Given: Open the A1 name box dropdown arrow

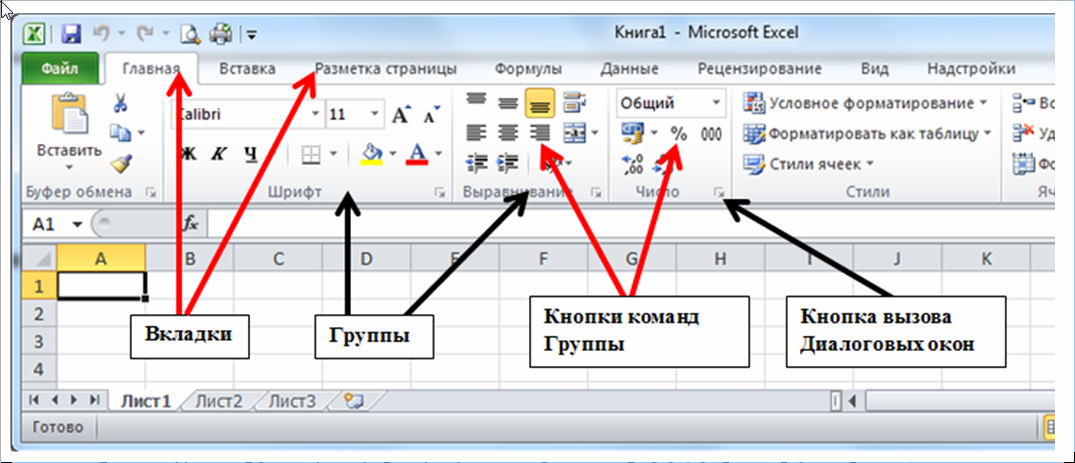Looking at the screenshot, I should click(77, 224).
